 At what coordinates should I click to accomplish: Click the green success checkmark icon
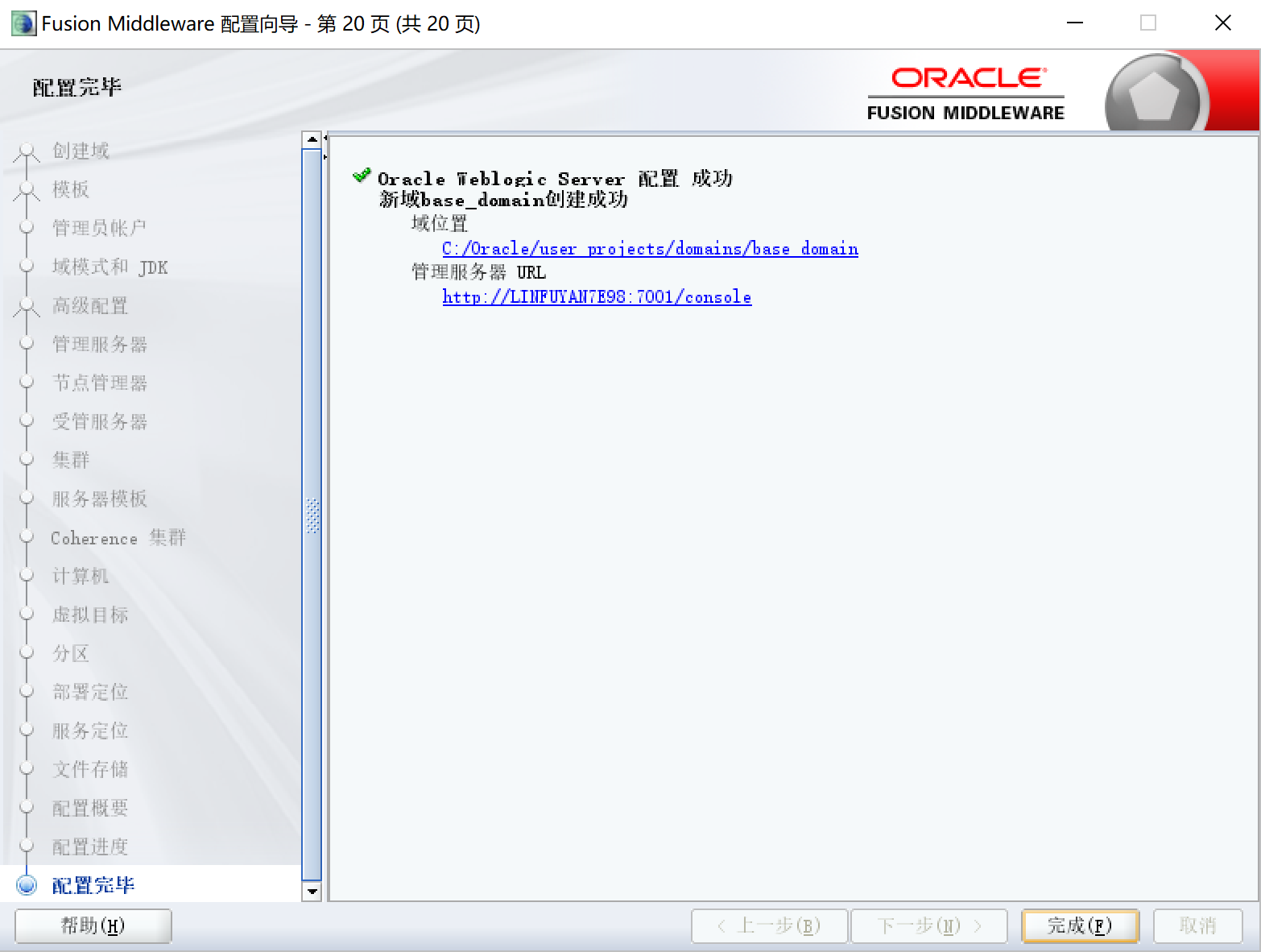(362, 174)
